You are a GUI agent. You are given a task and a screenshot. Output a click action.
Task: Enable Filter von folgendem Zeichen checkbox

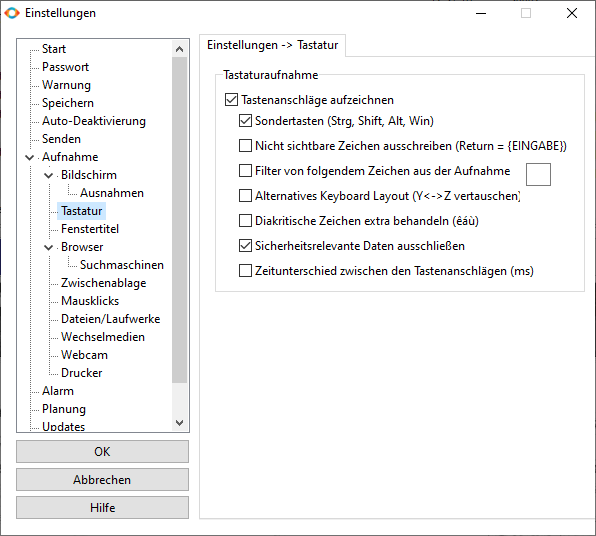245,171
